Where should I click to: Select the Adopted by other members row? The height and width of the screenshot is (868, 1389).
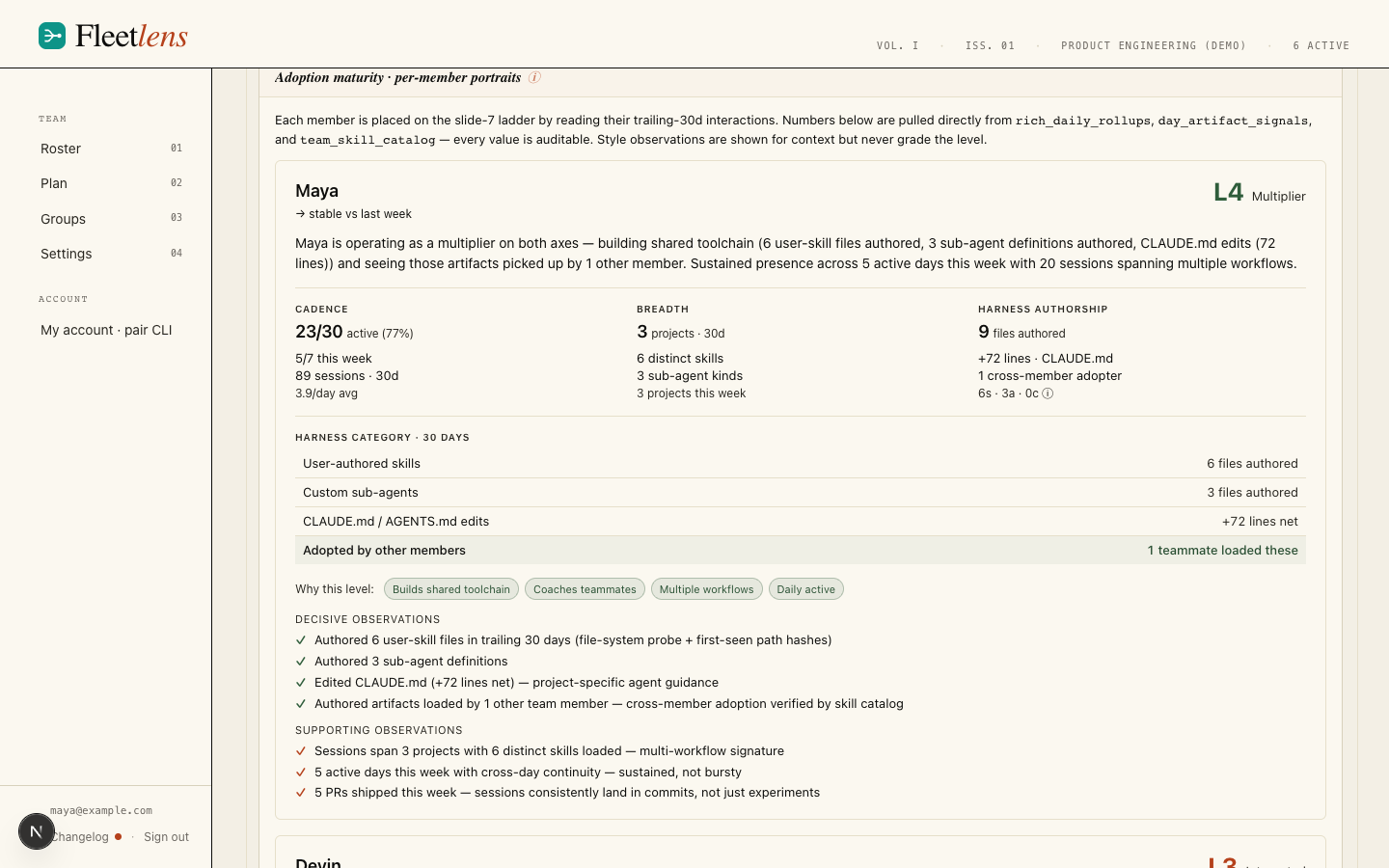pos(801,551)
